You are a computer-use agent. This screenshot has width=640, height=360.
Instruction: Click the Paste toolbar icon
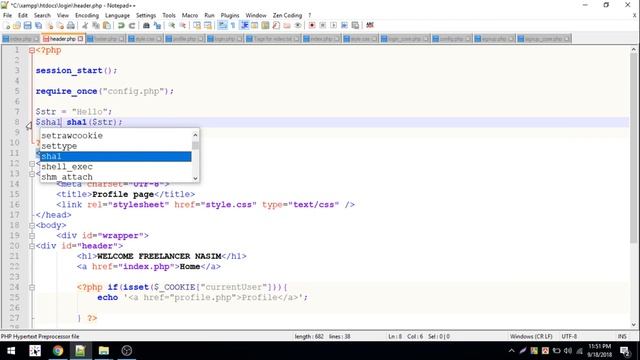[107, 25]
